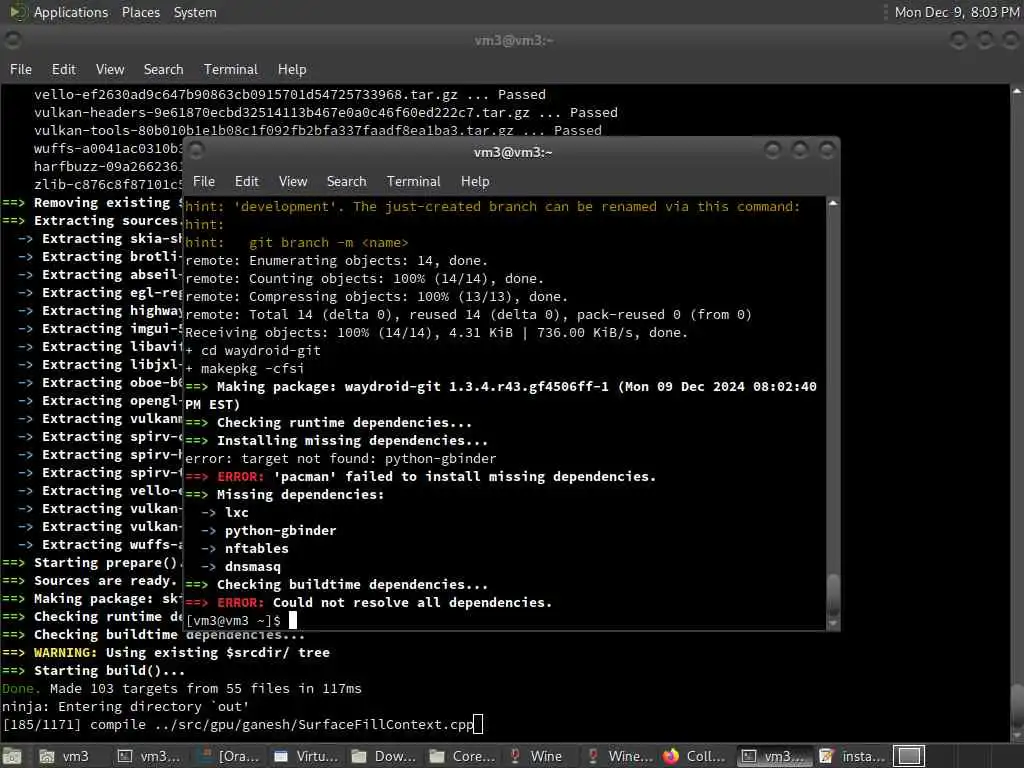Open Help menu in the background terminal window
Image resolution: width=1024 pixels, height=768 pixels.
coord(292,69)
